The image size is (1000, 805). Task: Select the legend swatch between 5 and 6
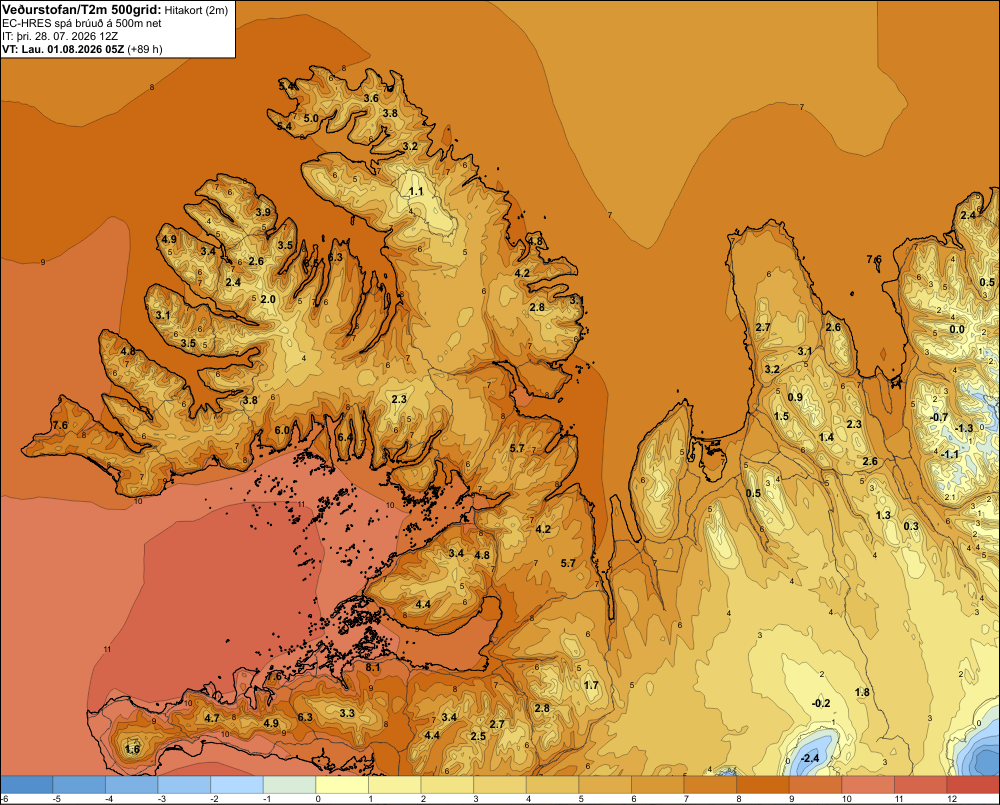pos(605,784)
